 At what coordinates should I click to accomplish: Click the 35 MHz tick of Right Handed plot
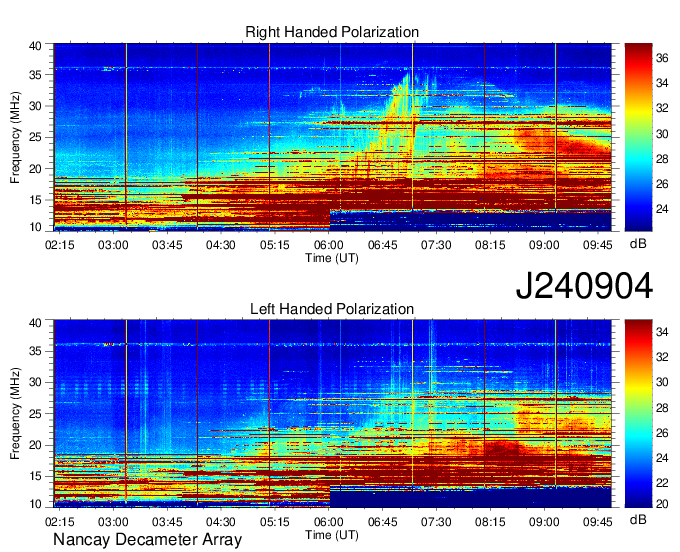[35, 75]
